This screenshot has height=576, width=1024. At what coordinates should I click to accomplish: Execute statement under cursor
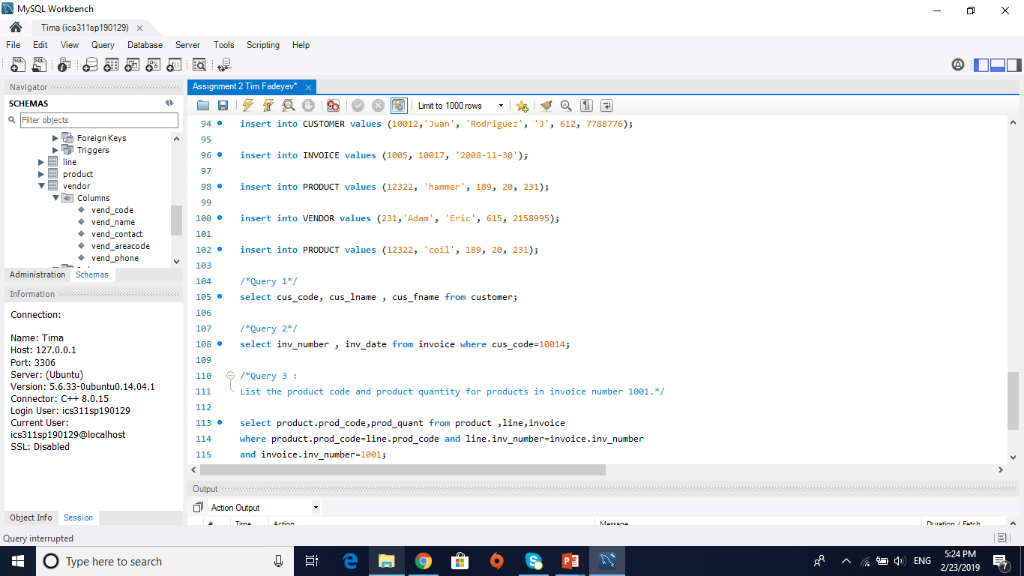point(268,106)
